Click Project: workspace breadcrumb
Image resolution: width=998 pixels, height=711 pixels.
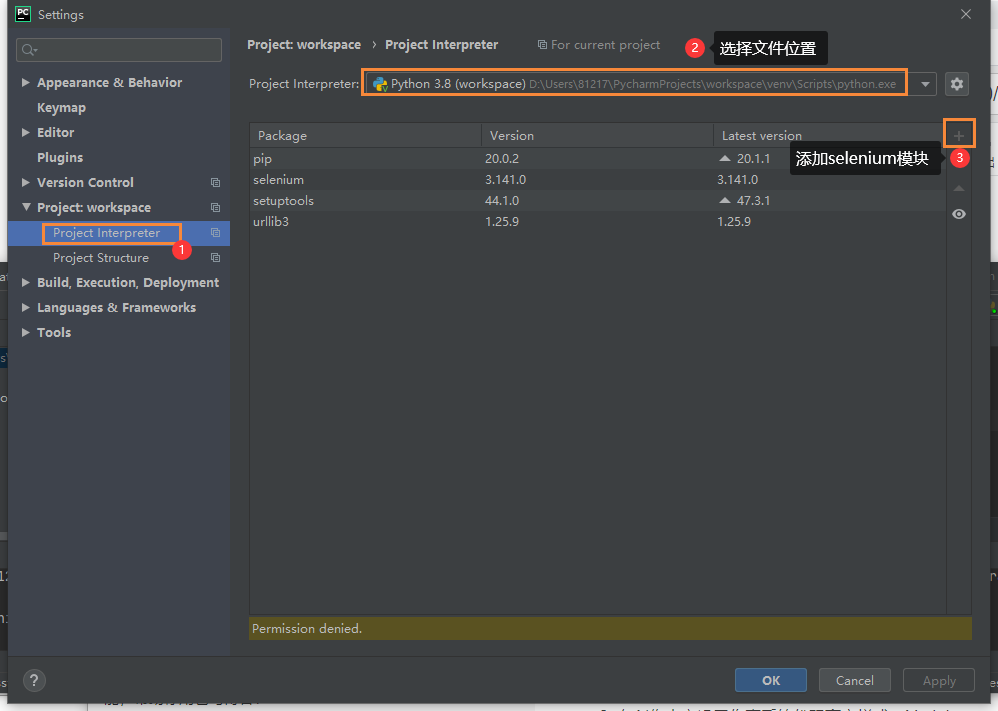pos(304,45)
